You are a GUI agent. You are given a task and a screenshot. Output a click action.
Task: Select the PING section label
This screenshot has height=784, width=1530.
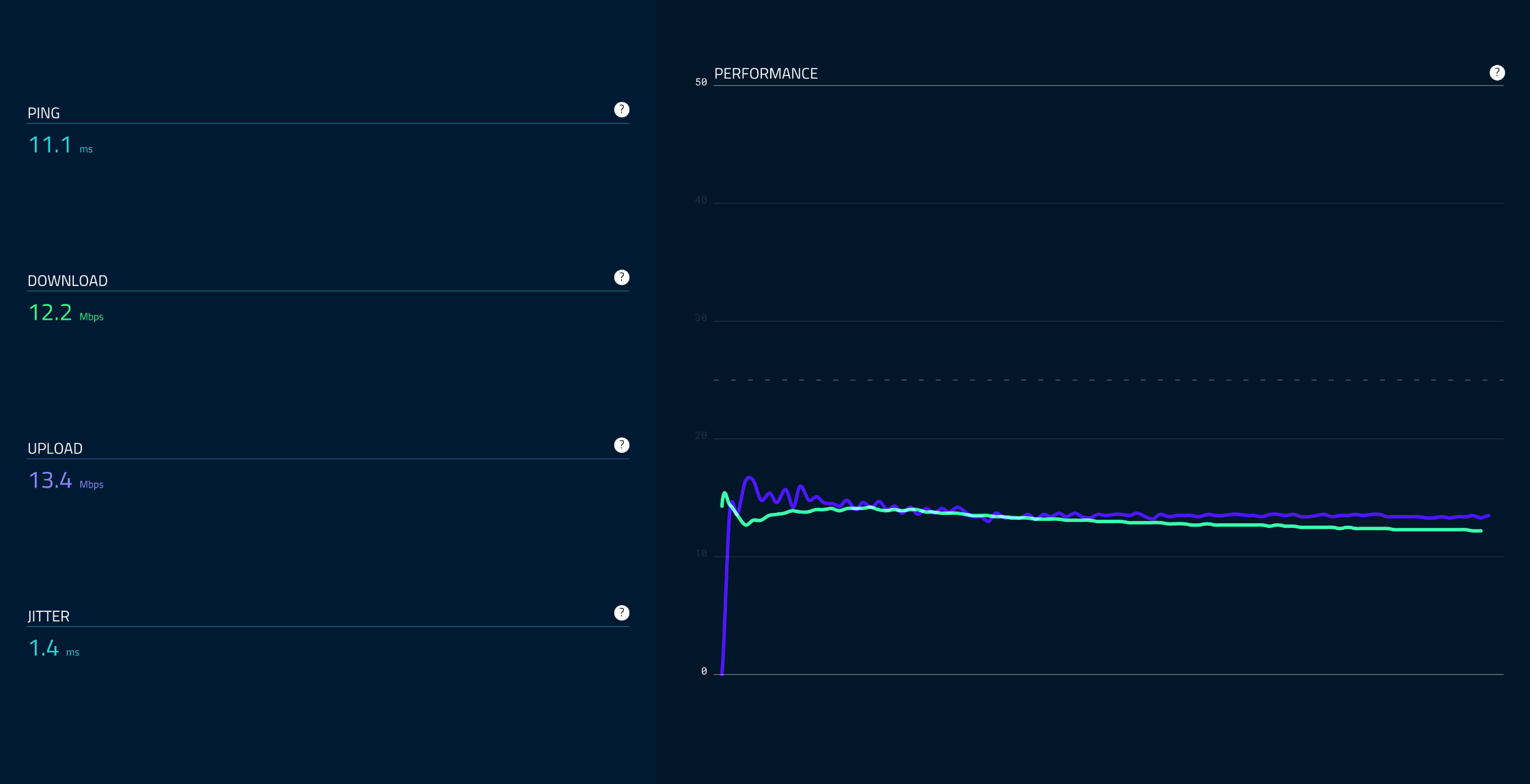coord(44,113)
